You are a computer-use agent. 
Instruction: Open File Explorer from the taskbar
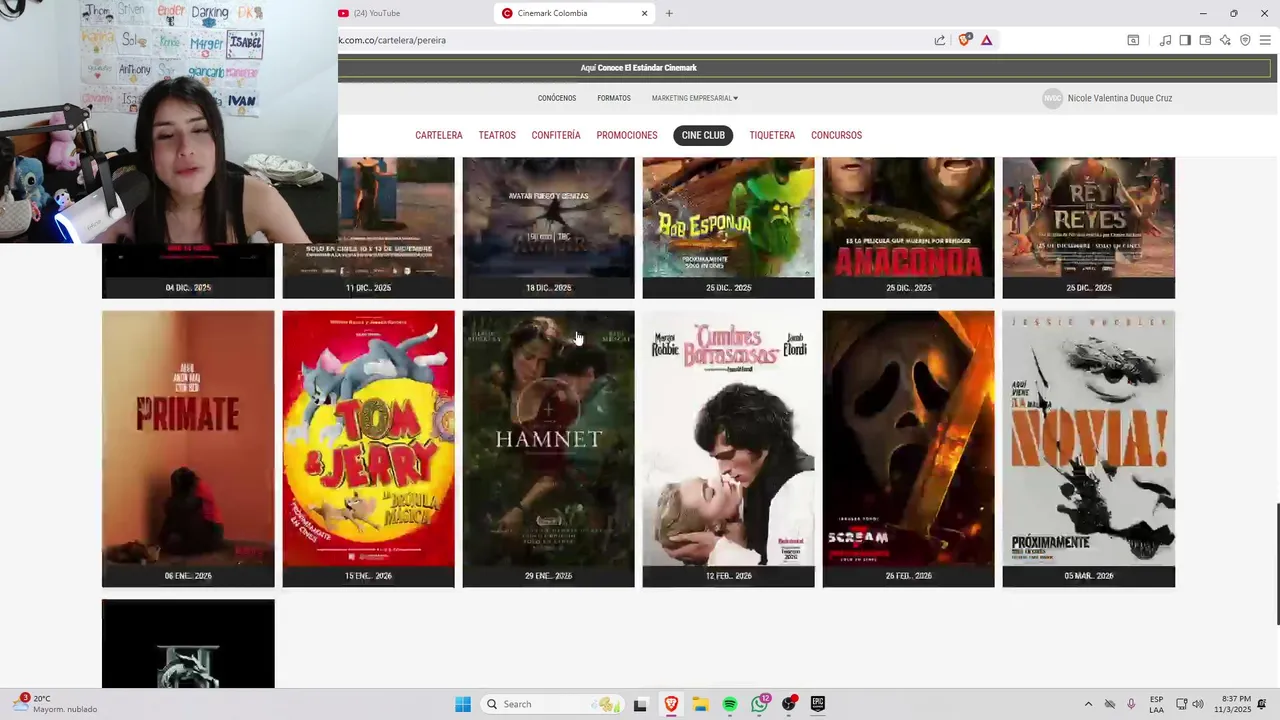(x=700, y=704)
